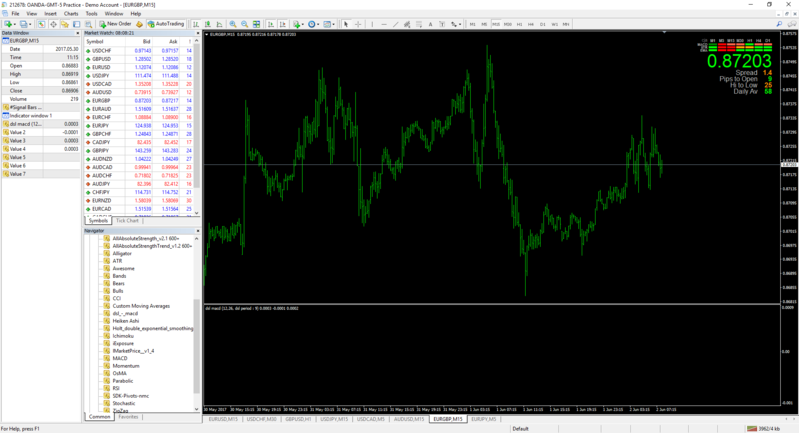Viewport: 799px width, 433px height.
Task: Select the Text (A) drawing tool
Action: (x=431, y=24)
